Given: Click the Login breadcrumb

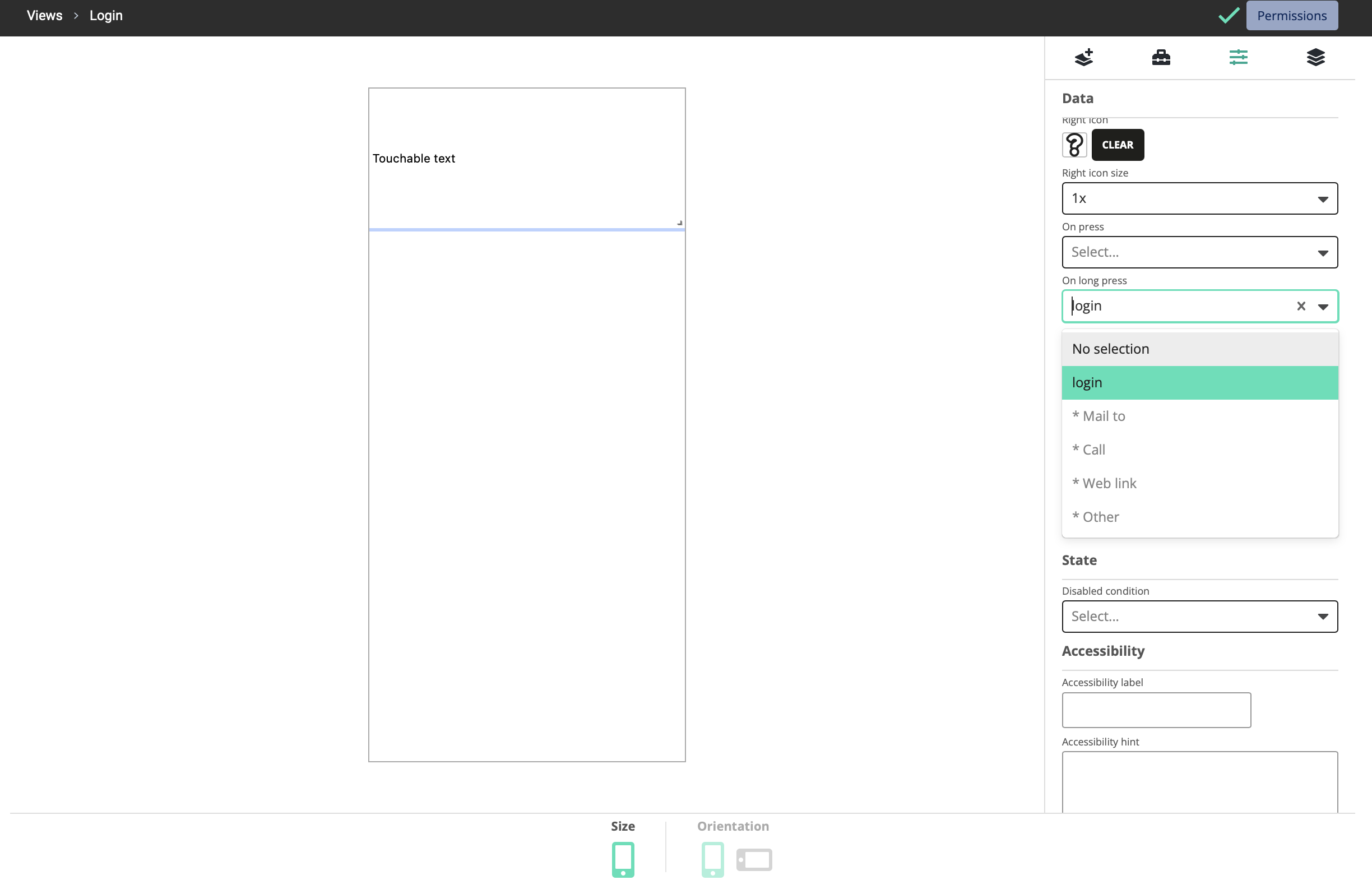Looking at the screenshot, I should click(106, 16).
